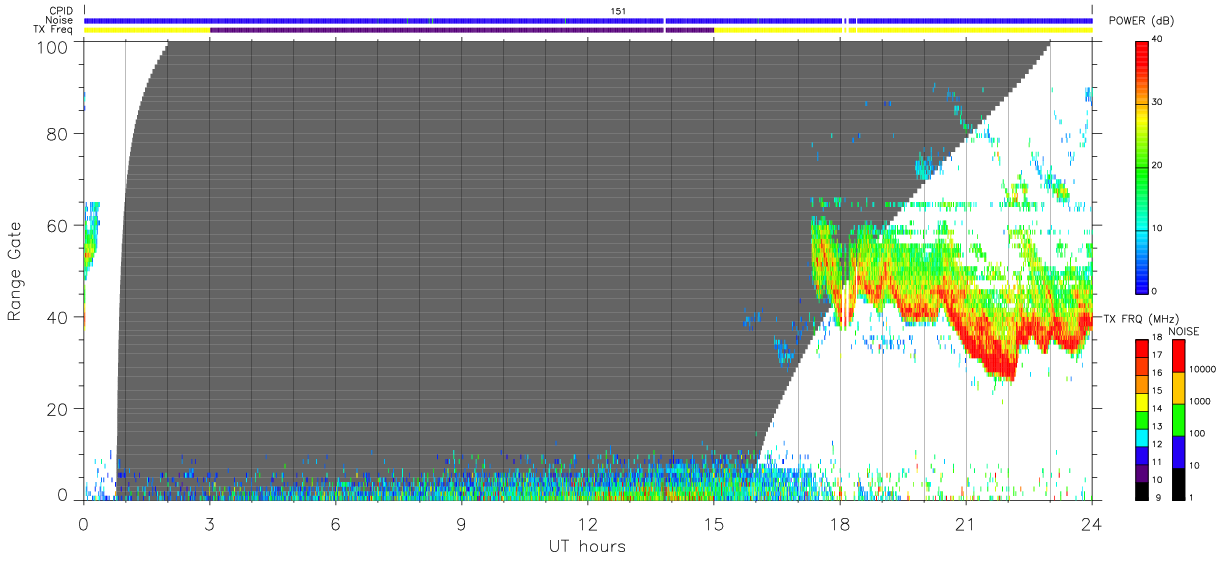Click the black segment of NOISE legend
This screenshot has width=1228, height=567.
pyautogui.click(x=1179, y=484)
